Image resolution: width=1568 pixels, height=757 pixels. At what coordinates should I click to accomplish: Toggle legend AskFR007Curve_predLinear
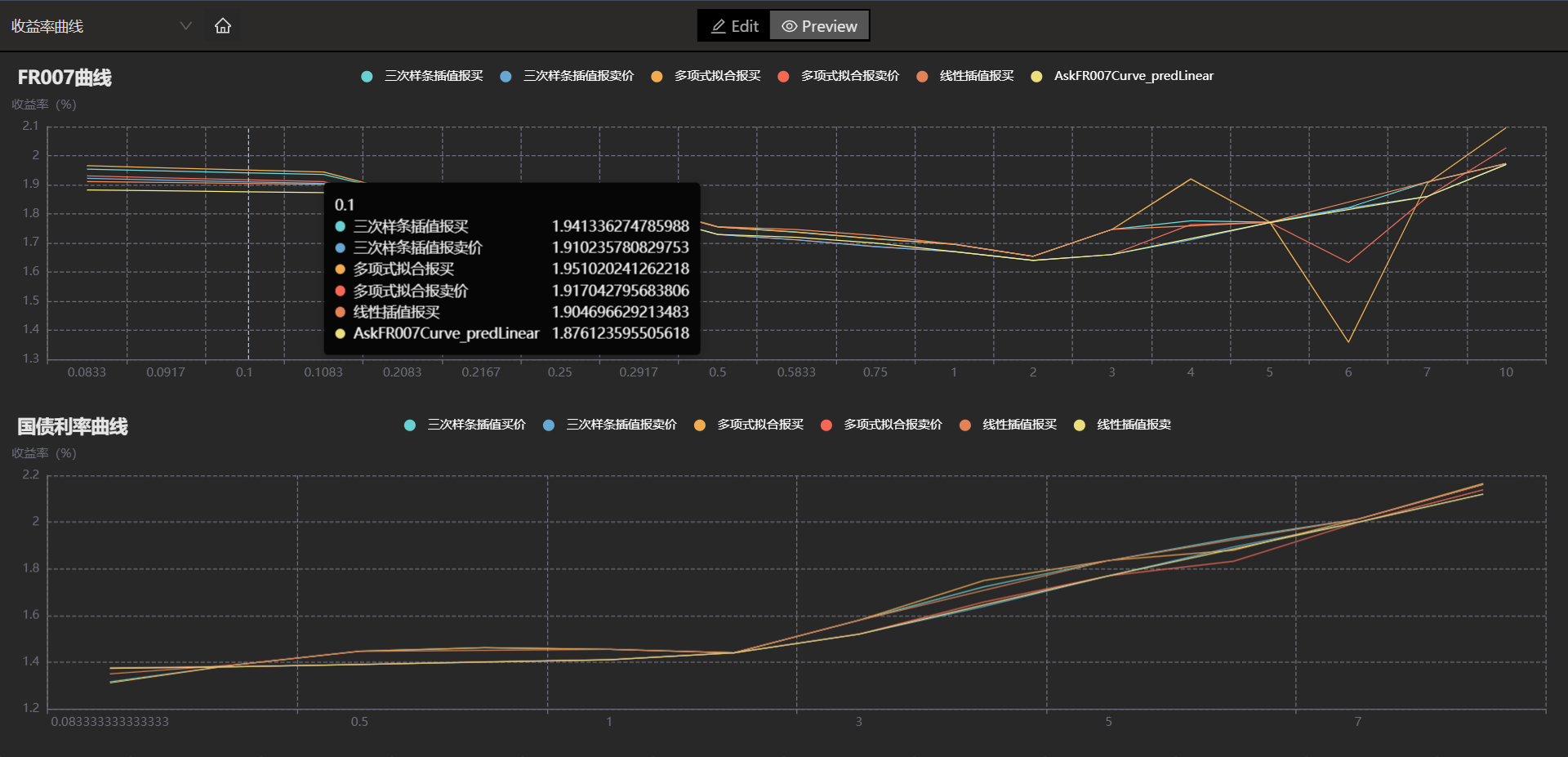click(1122, 76)
